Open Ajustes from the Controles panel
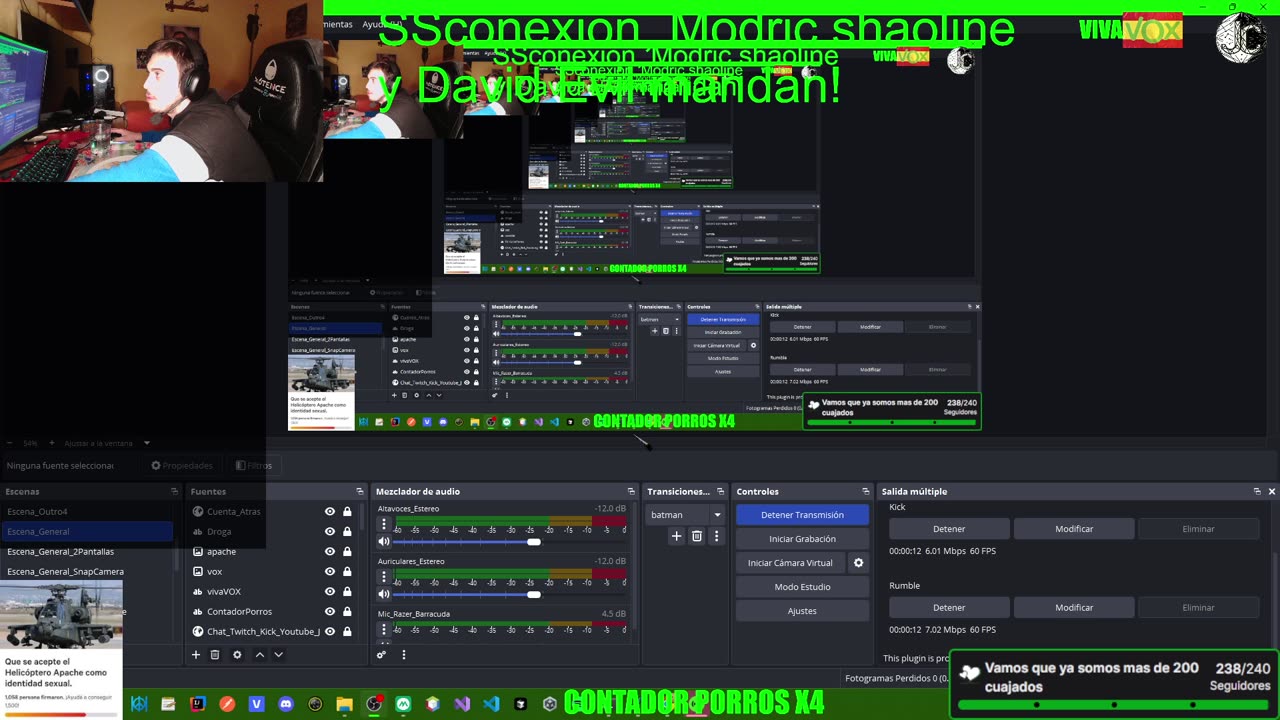 (x=802, y=611)
